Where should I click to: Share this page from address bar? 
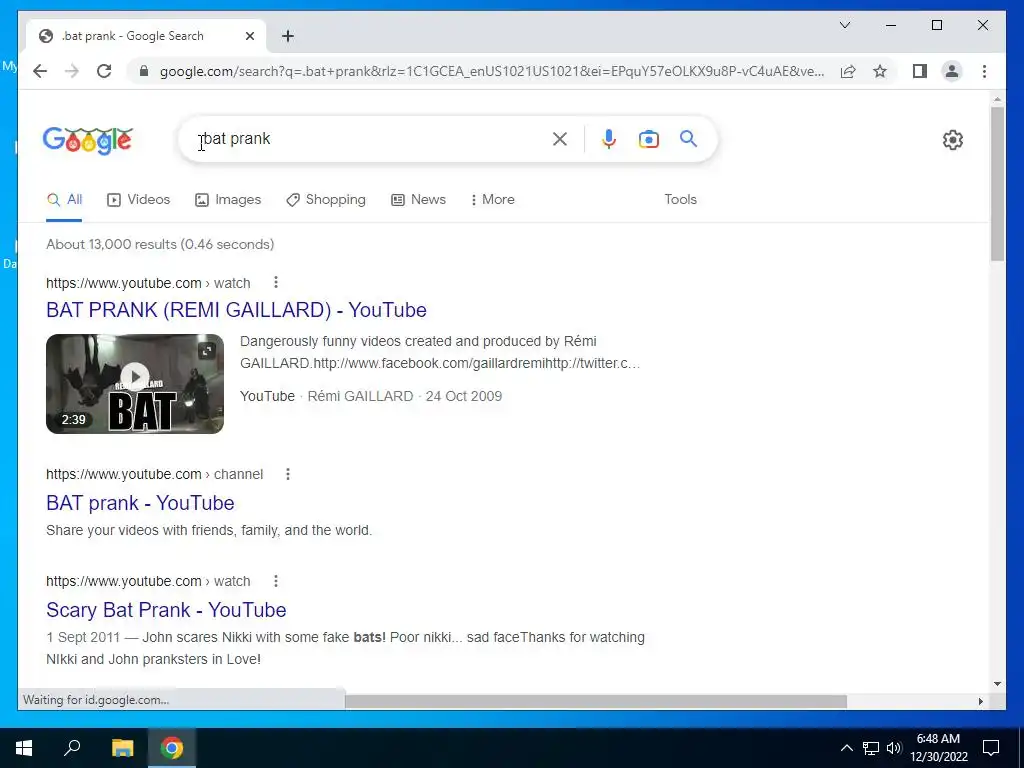coord(848,71)
